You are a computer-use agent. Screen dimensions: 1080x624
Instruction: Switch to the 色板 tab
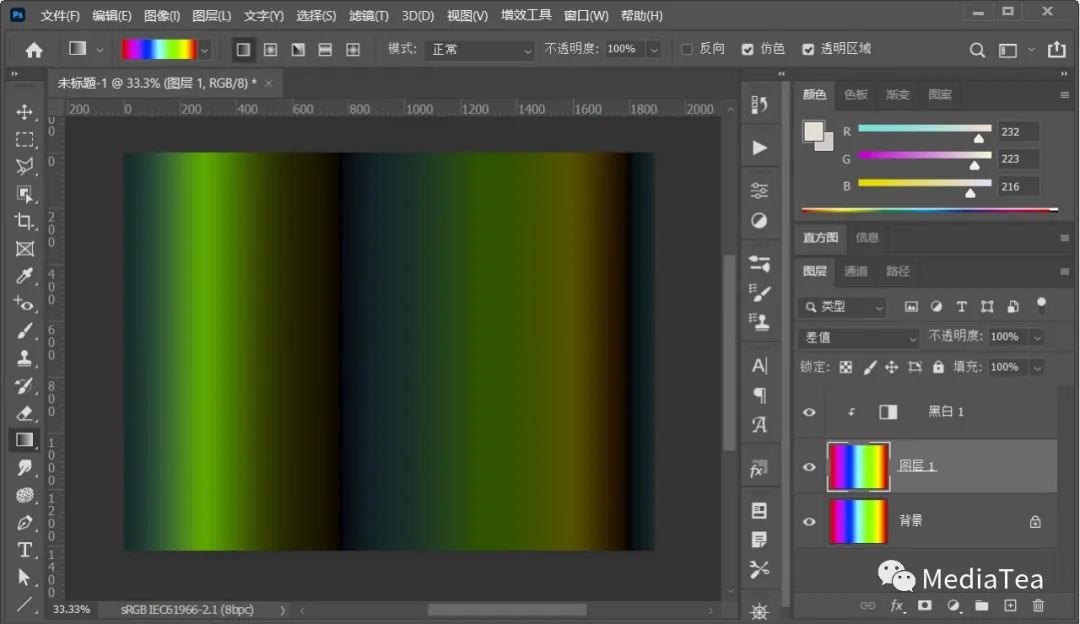coord(855,94)
